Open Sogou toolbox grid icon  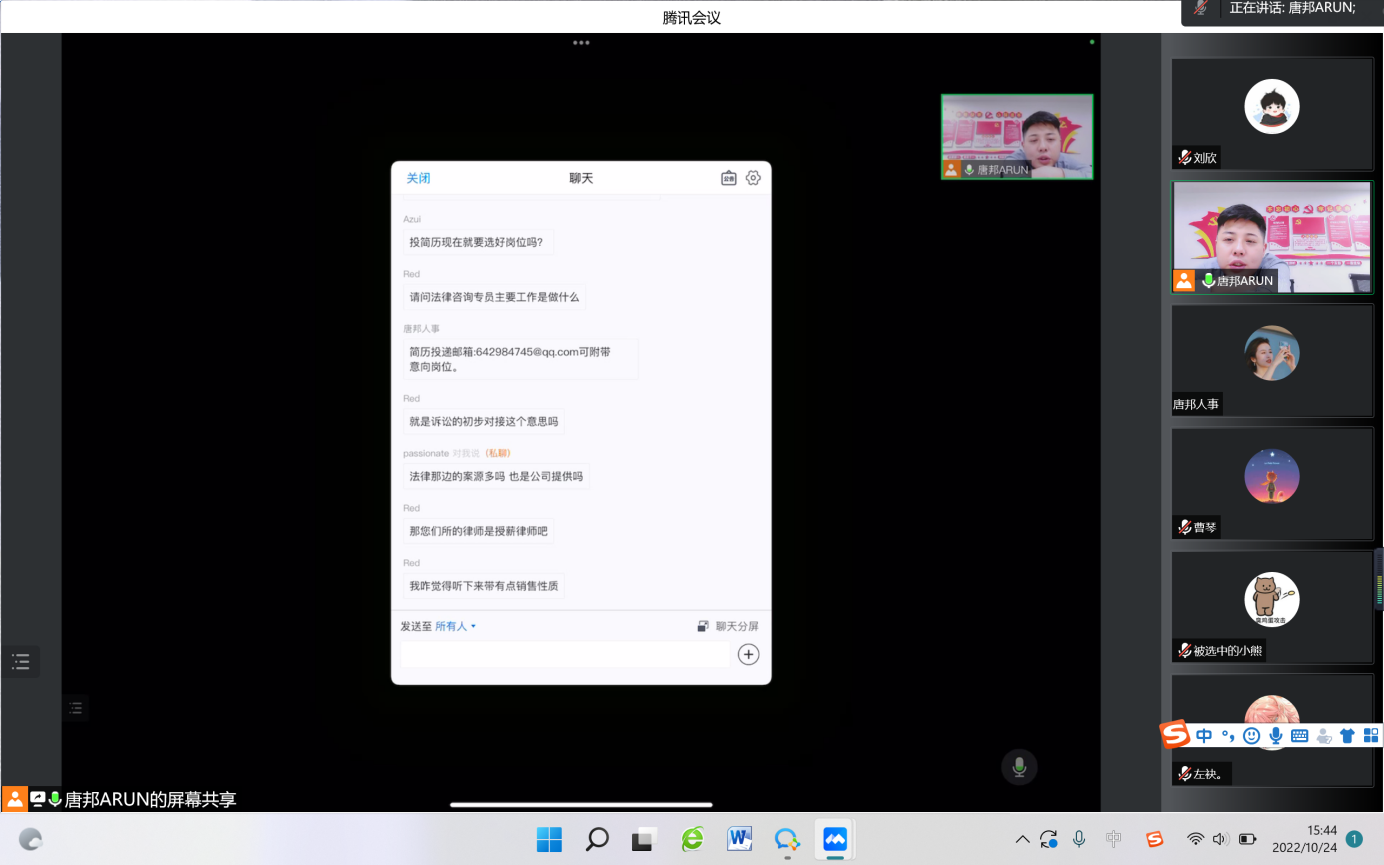(1371, 736)
